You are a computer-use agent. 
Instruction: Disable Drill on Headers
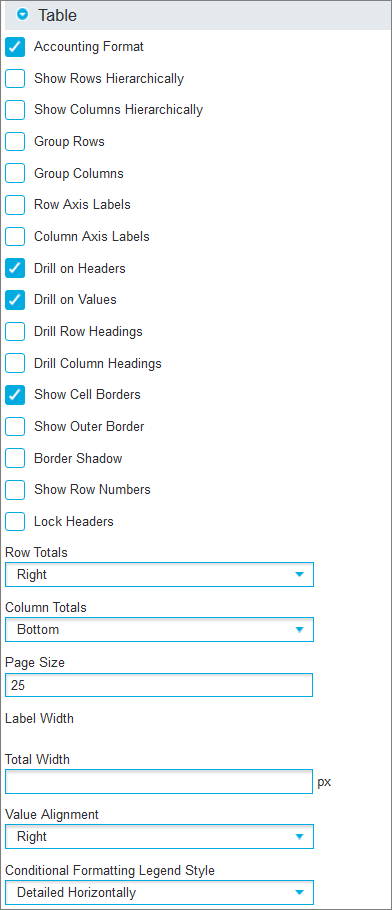(x=15, y=268)
